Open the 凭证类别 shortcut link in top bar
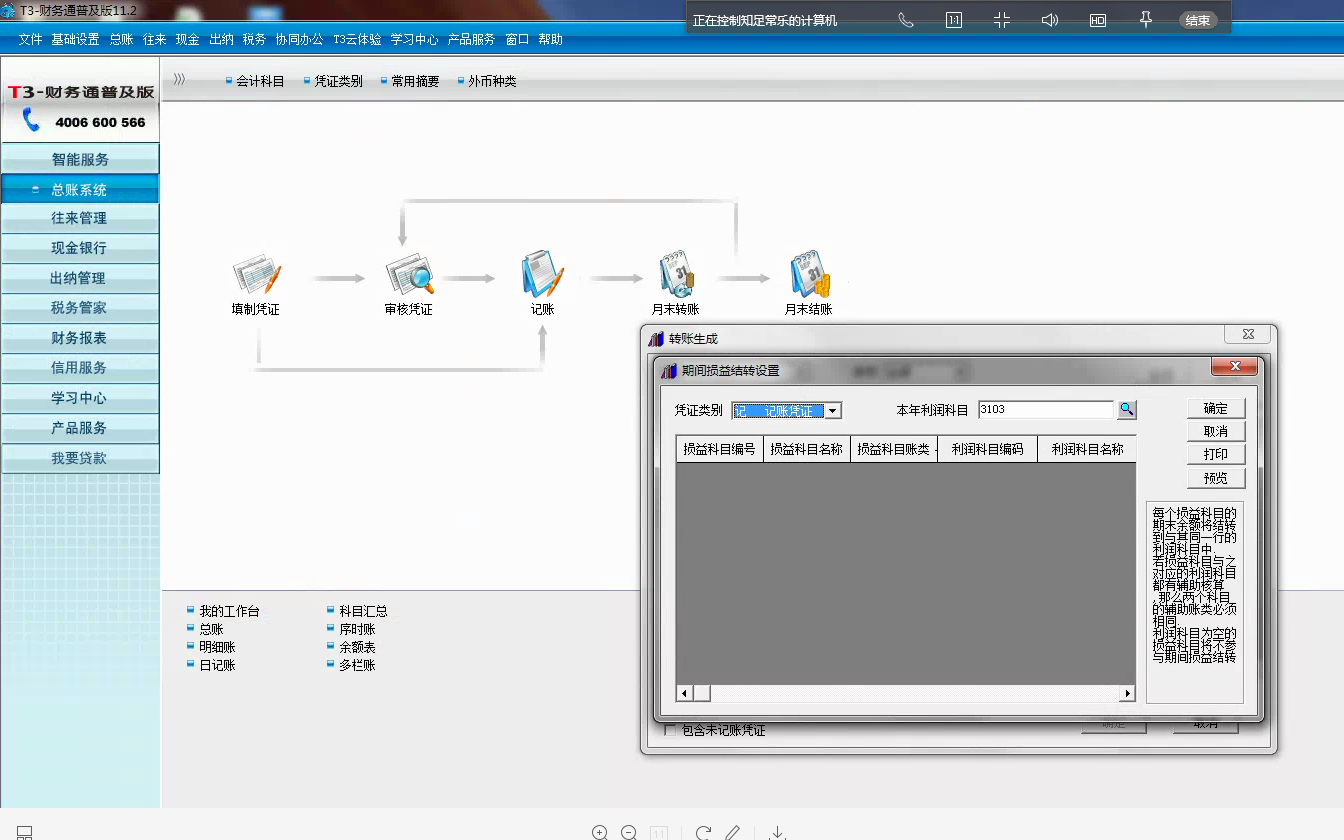 pyautogui.click(x=338, y=81)
